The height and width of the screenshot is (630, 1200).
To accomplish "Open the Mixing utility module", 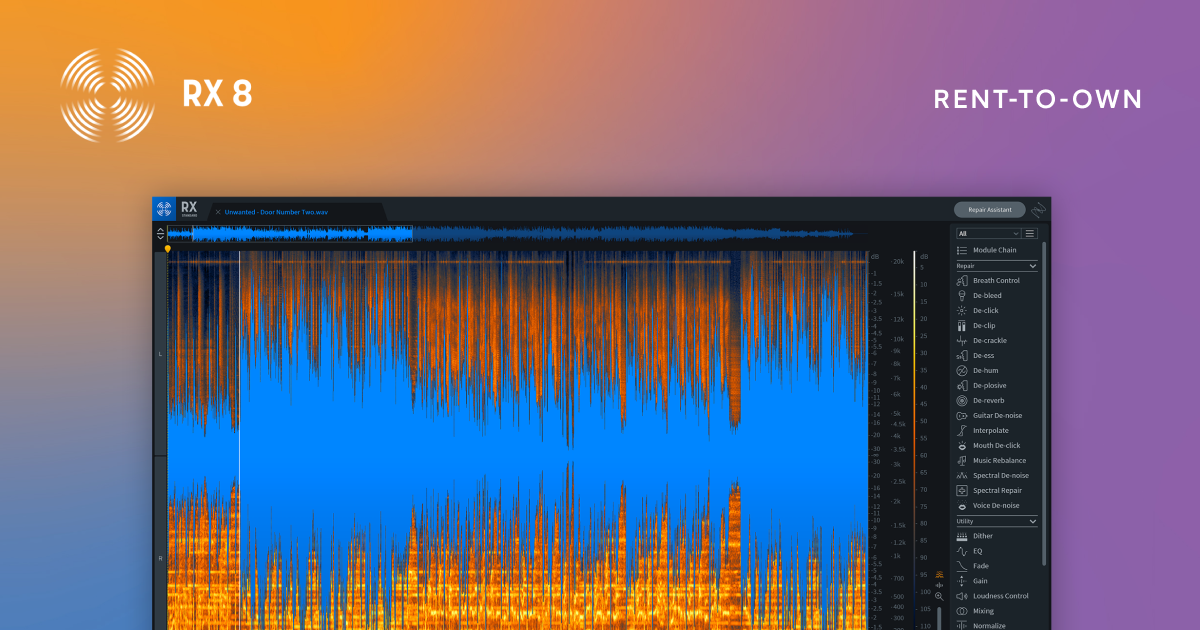I will [975, 611].
